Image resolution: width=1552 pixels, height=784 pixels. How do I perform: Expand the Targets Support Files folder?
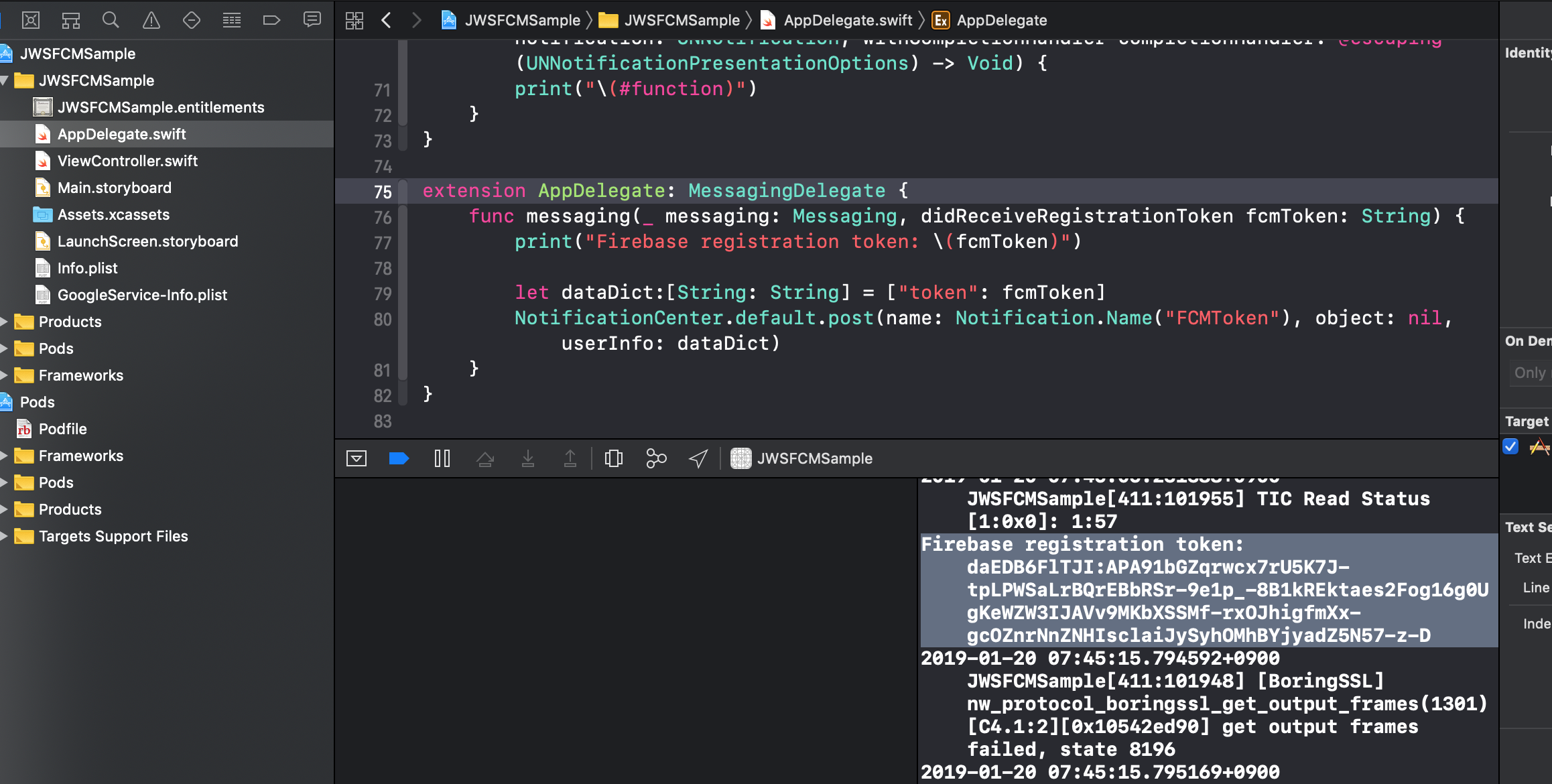(5, 536)
